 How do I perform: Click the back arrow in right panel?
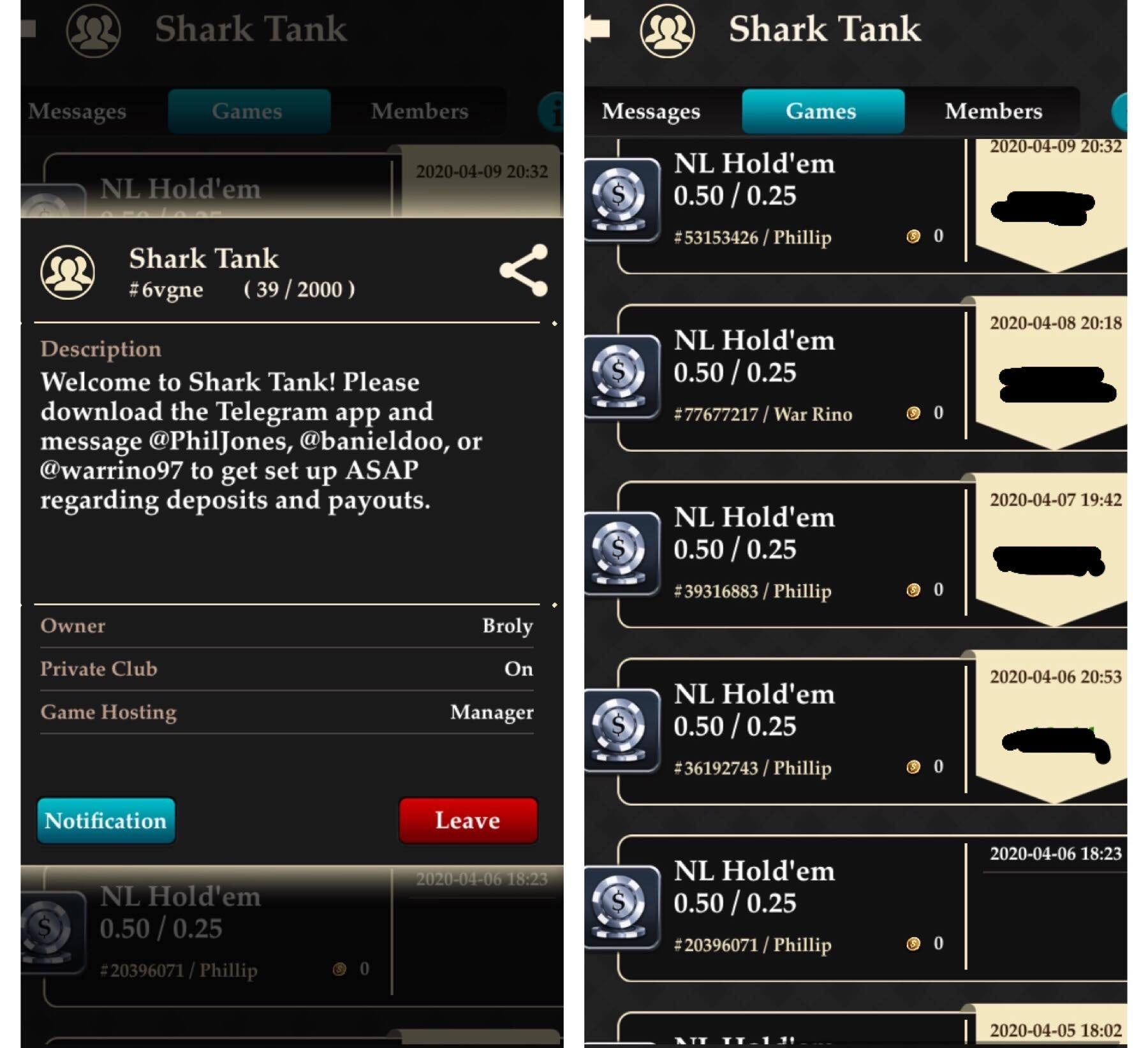click(x=598, y=29)
